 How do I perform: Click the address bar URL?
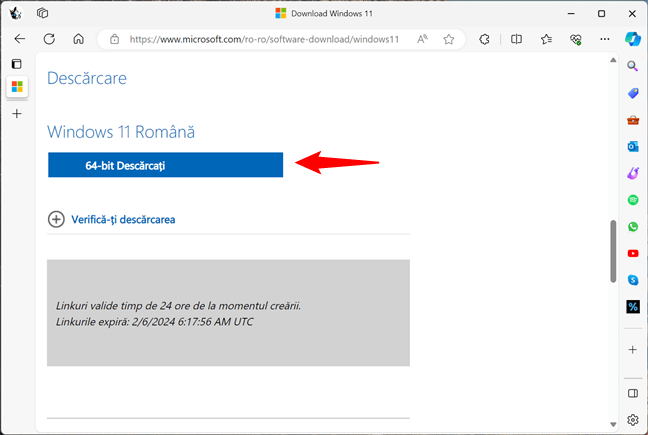click(264, 39)
